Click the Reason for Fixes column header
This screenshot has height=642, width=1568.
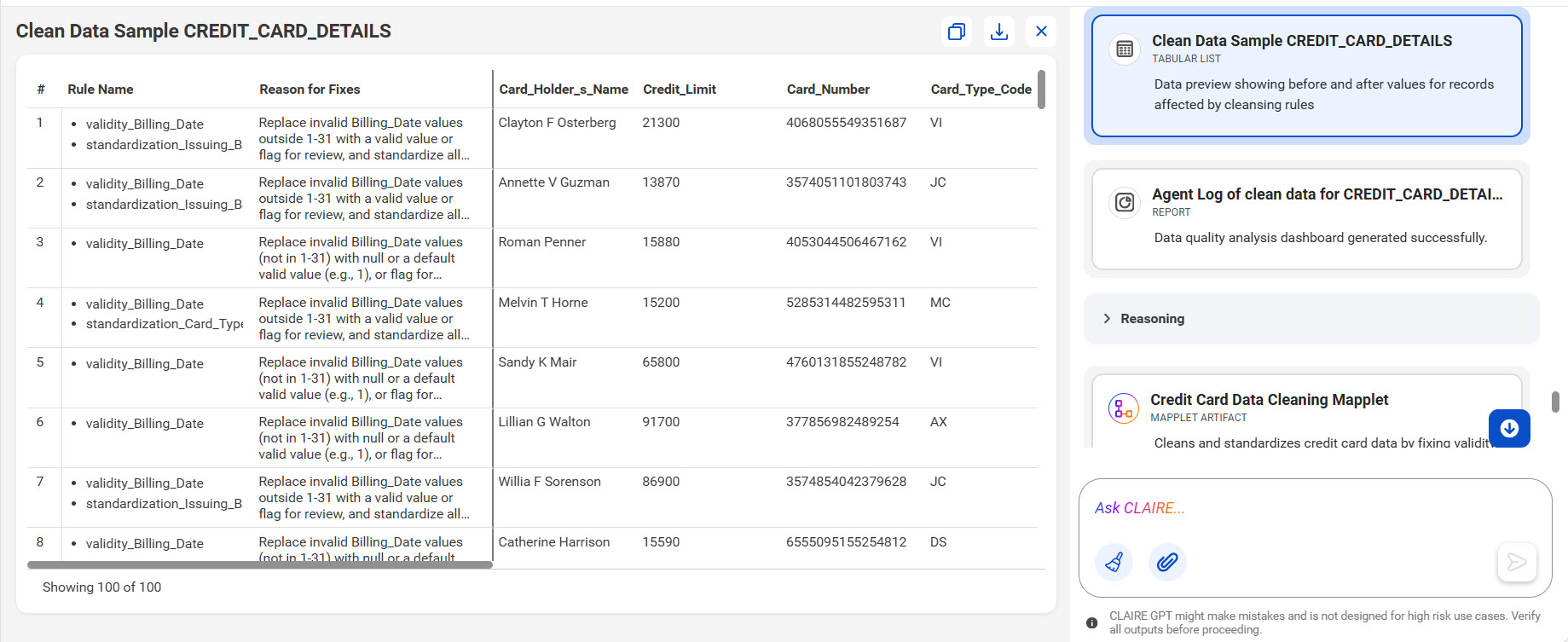(x=310, y=90)
